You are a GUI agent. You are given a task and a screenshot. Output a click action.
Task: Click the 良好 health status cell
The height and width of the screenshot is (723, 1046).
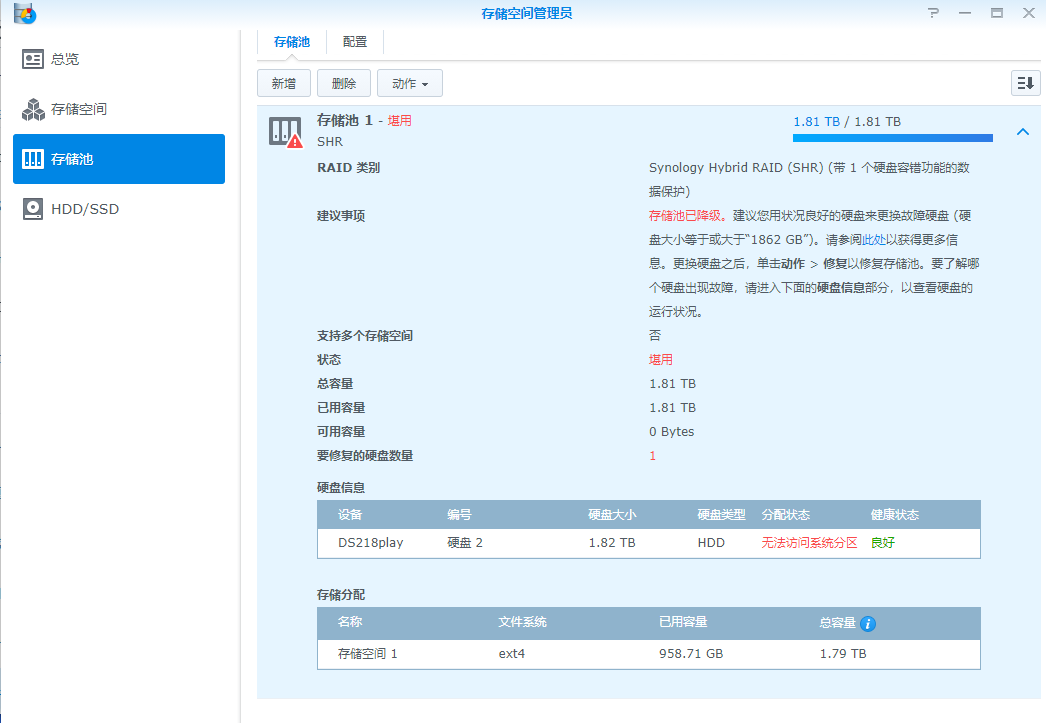(x=883, y=543)
